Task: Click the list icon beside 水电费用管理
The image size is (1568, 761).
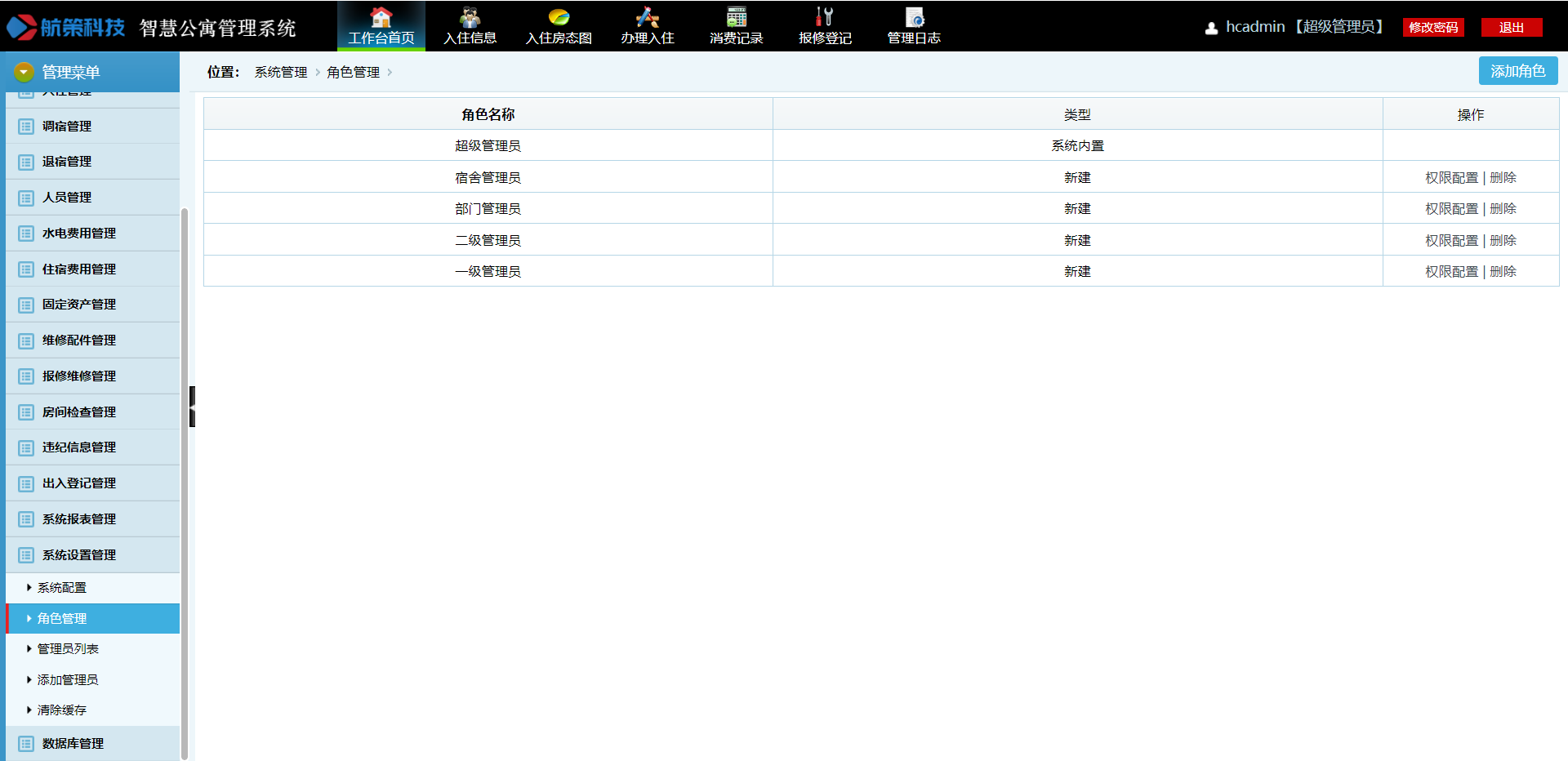Action: click(26, 234)
